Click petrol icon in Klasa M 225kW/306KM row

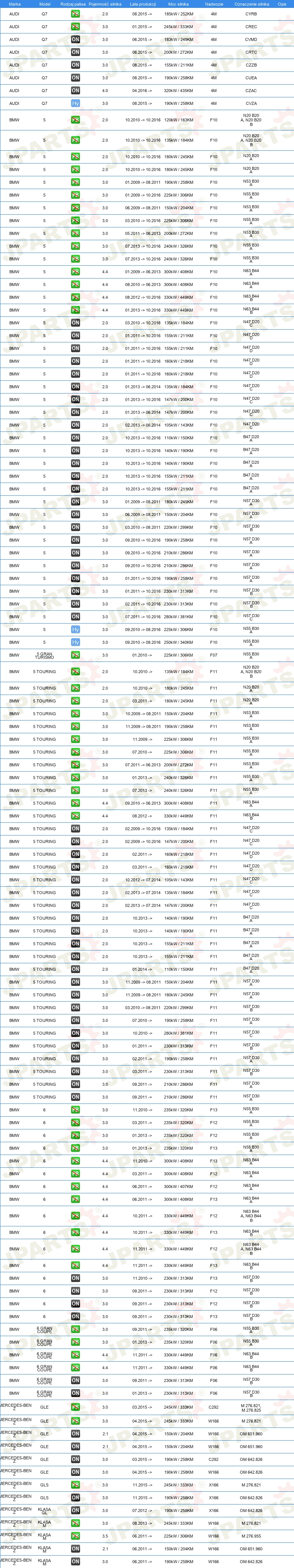pos(76,1536)
